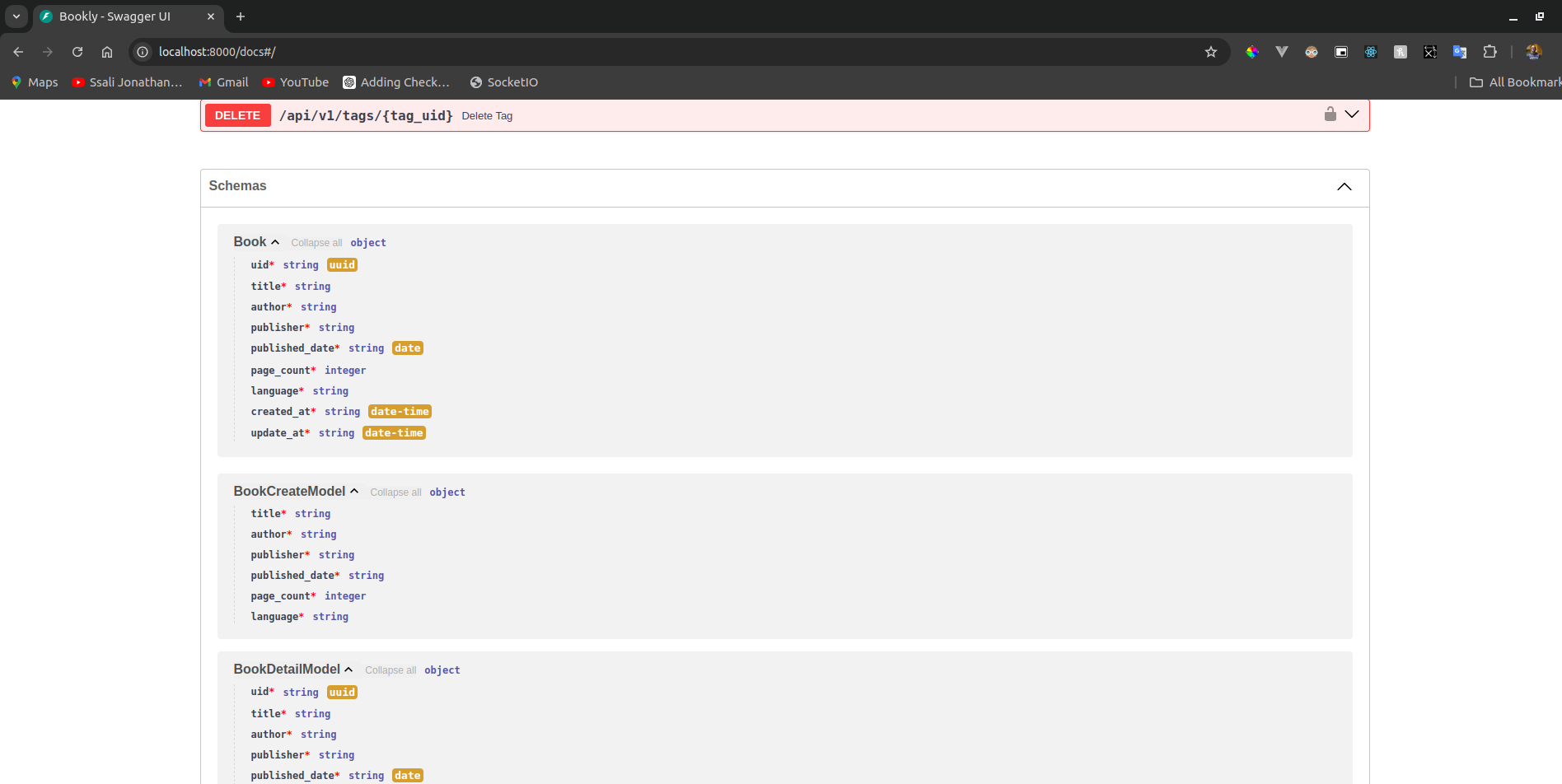Collapse the Schemas section
Image resolution: width=1562 pixels, height=784 pixels.
[1344, 186]
